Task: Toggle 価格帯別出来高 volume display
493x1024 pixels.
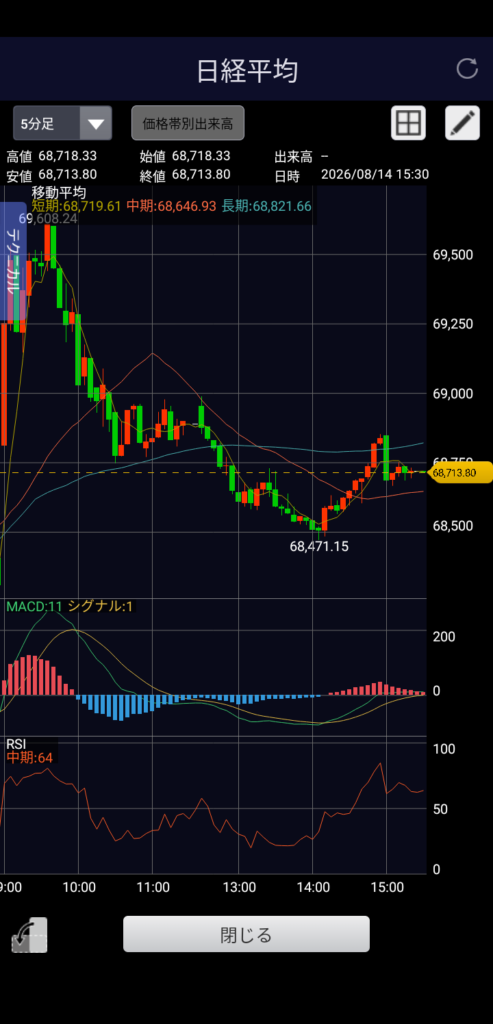Action: point(188,123)
